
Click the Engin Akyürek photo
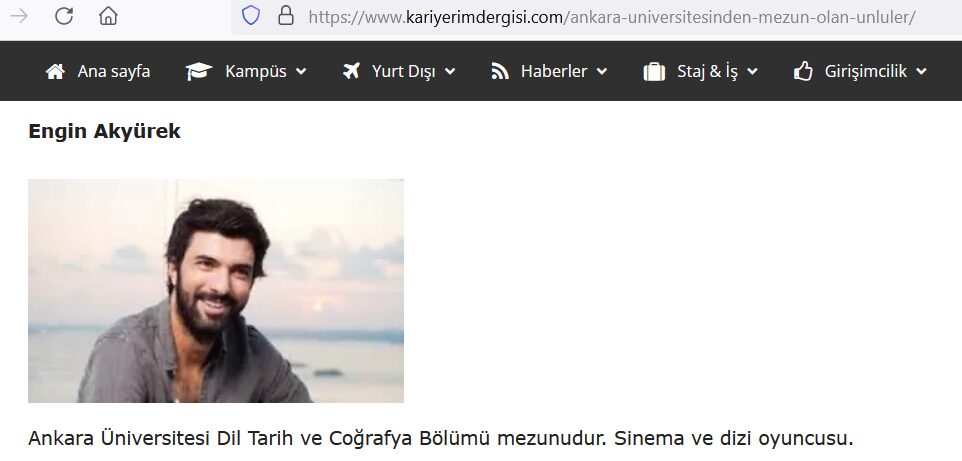click(216, 291)
